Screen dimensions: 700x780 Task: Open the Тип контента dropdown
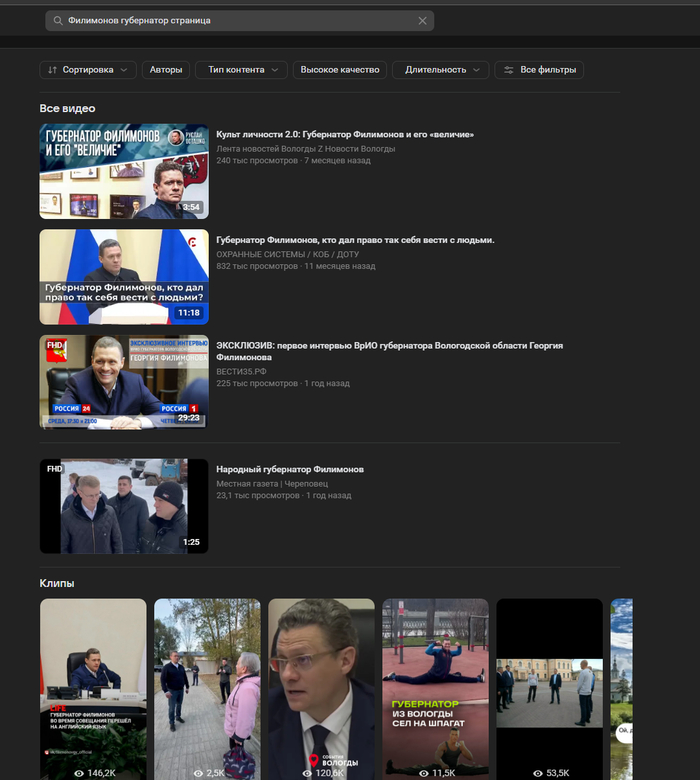pos(241,70)
